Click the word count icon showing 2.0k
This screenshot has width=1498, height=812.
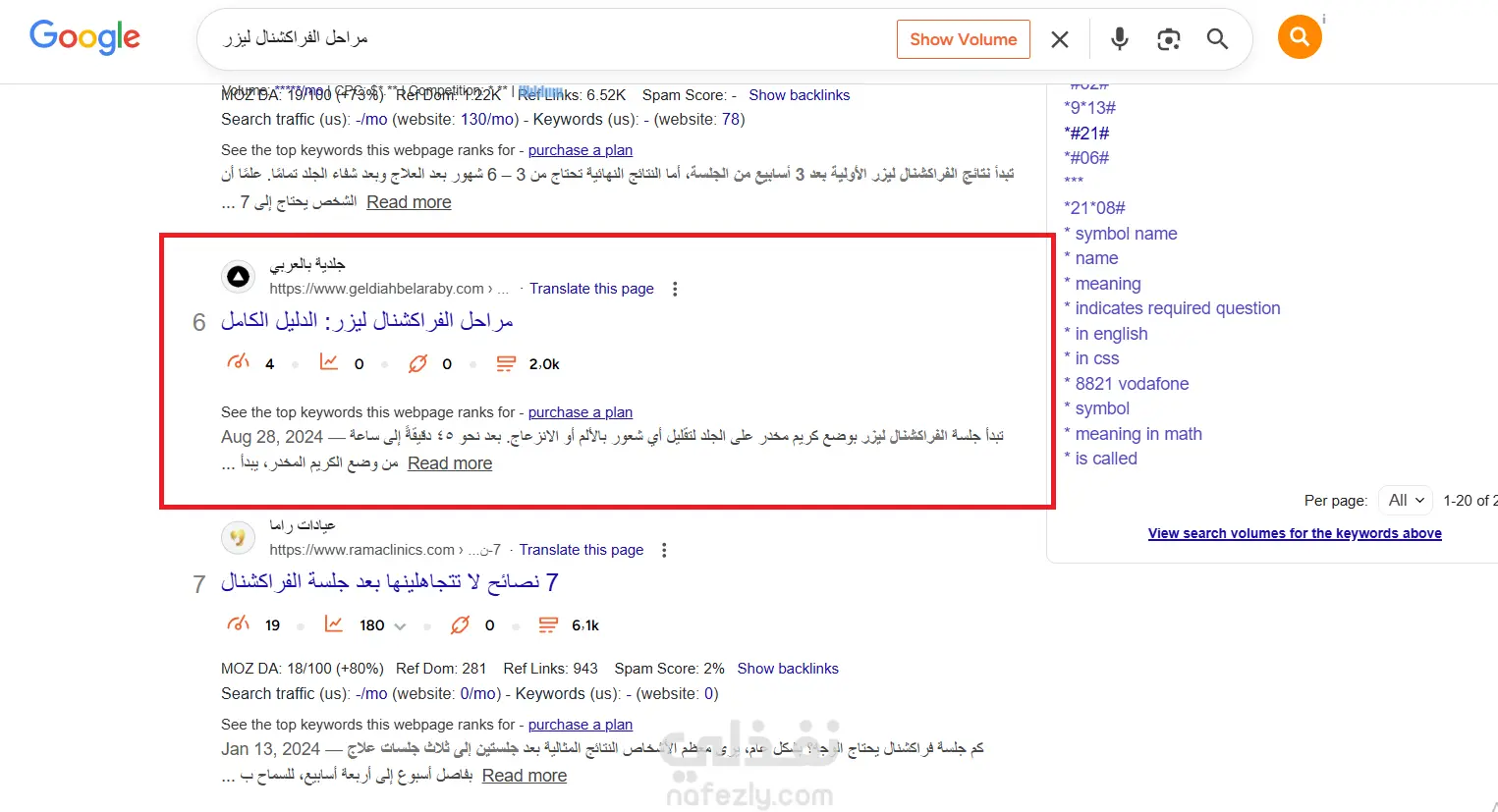pos(506,363)
